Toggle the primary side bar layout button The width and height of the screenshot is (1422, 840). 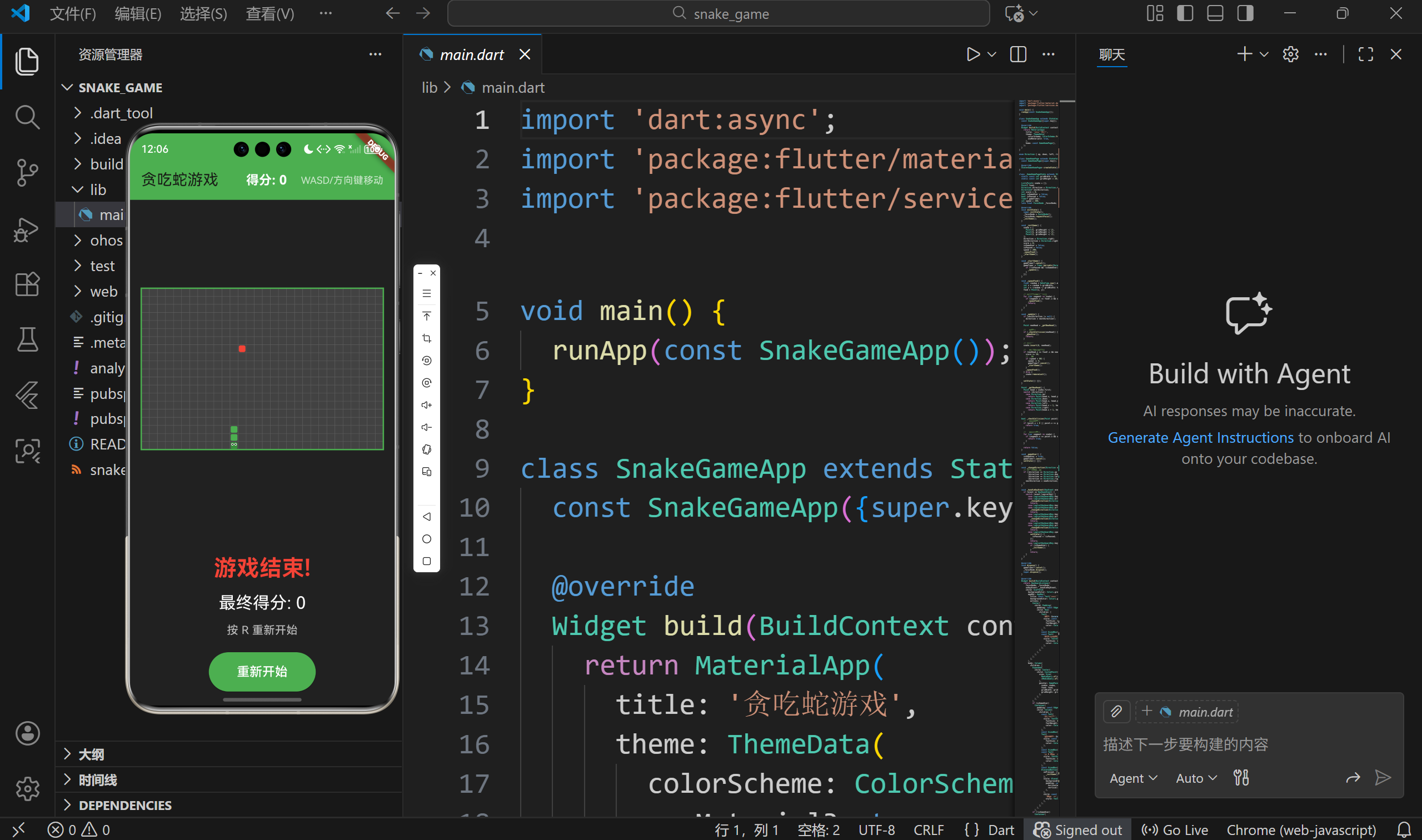click(1185, 13)
